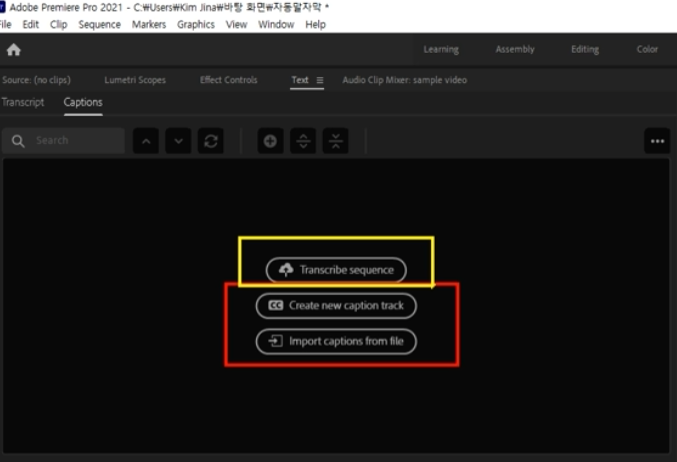This screenshot has height=462, width=677.
Task: Click the Merge captions icon
Action: (335, 141)
